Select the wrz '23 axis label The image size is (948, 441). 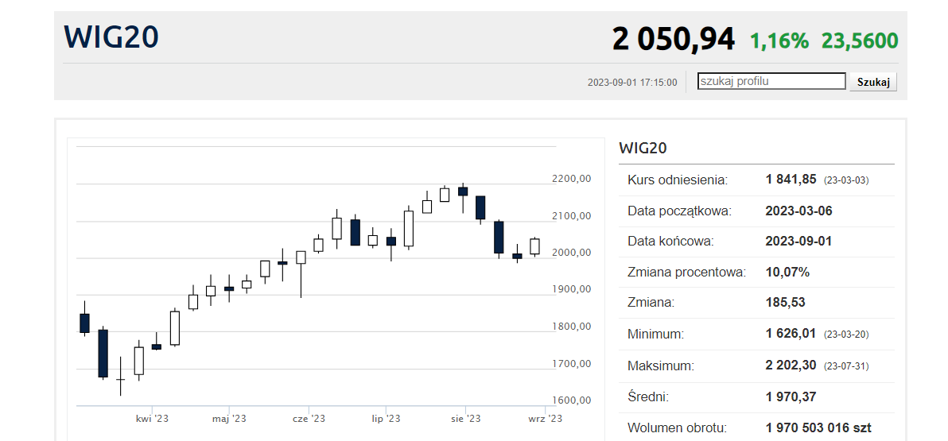pyautogui.click(x=545, y=419)
